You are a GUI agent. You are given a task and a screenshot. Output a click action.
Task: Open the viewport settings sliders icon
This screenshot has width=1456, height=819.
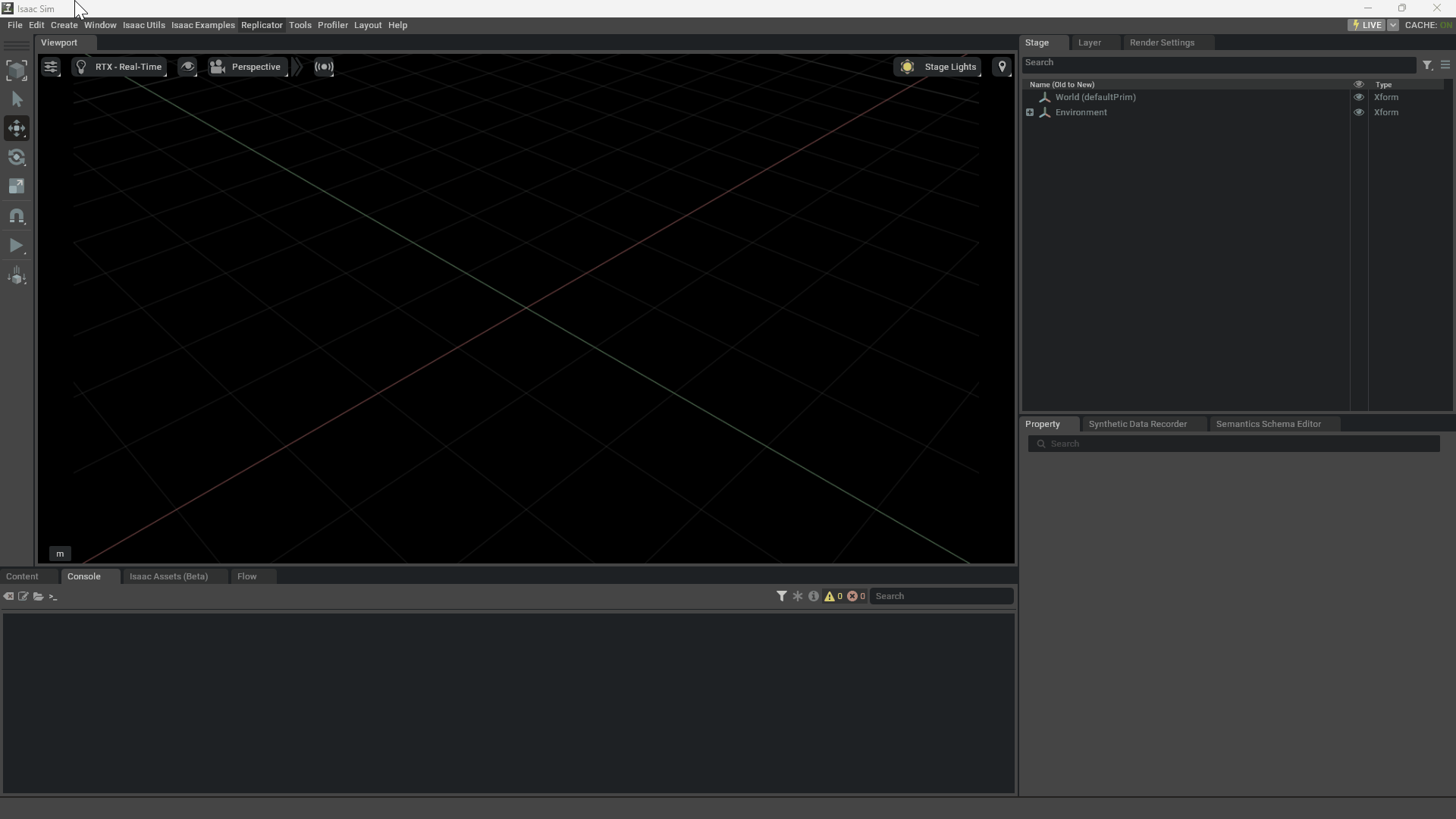51,67
